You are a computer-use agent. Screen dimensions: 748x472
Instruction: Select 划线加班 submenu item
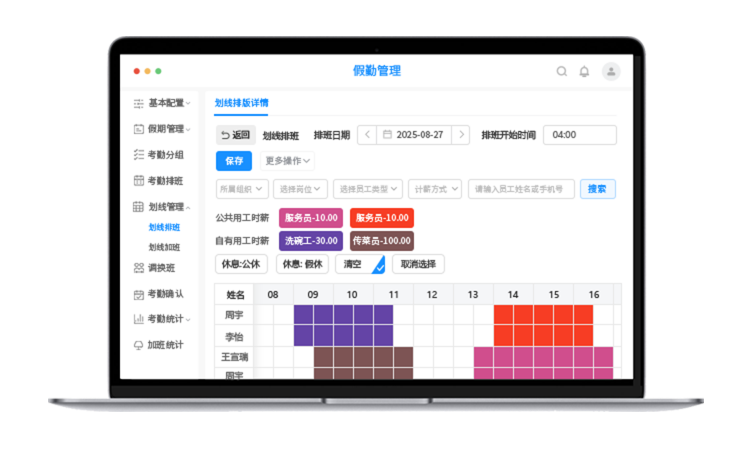[x=164, y=247]
